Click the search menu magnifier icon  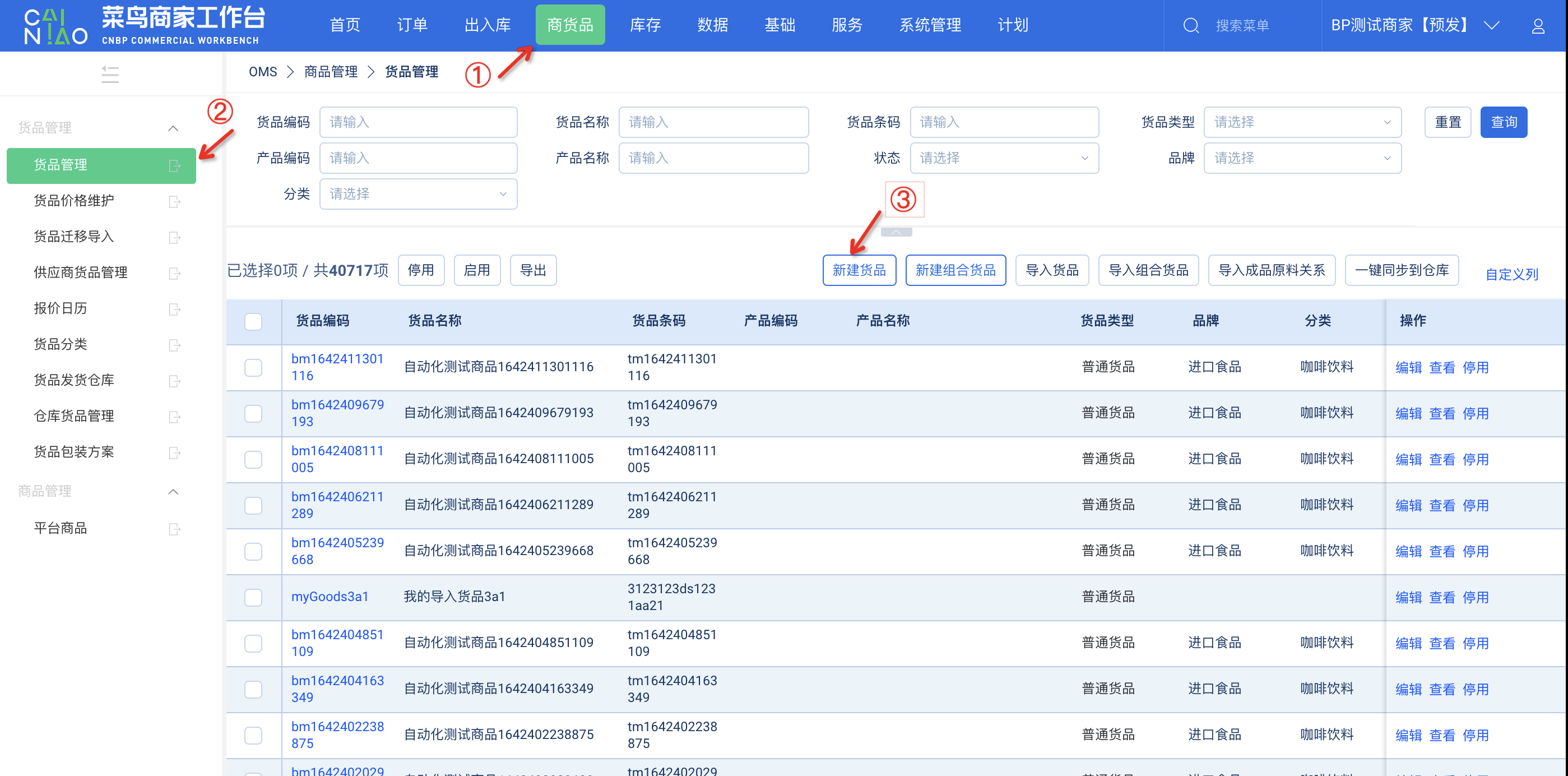tap(1191, 26)
